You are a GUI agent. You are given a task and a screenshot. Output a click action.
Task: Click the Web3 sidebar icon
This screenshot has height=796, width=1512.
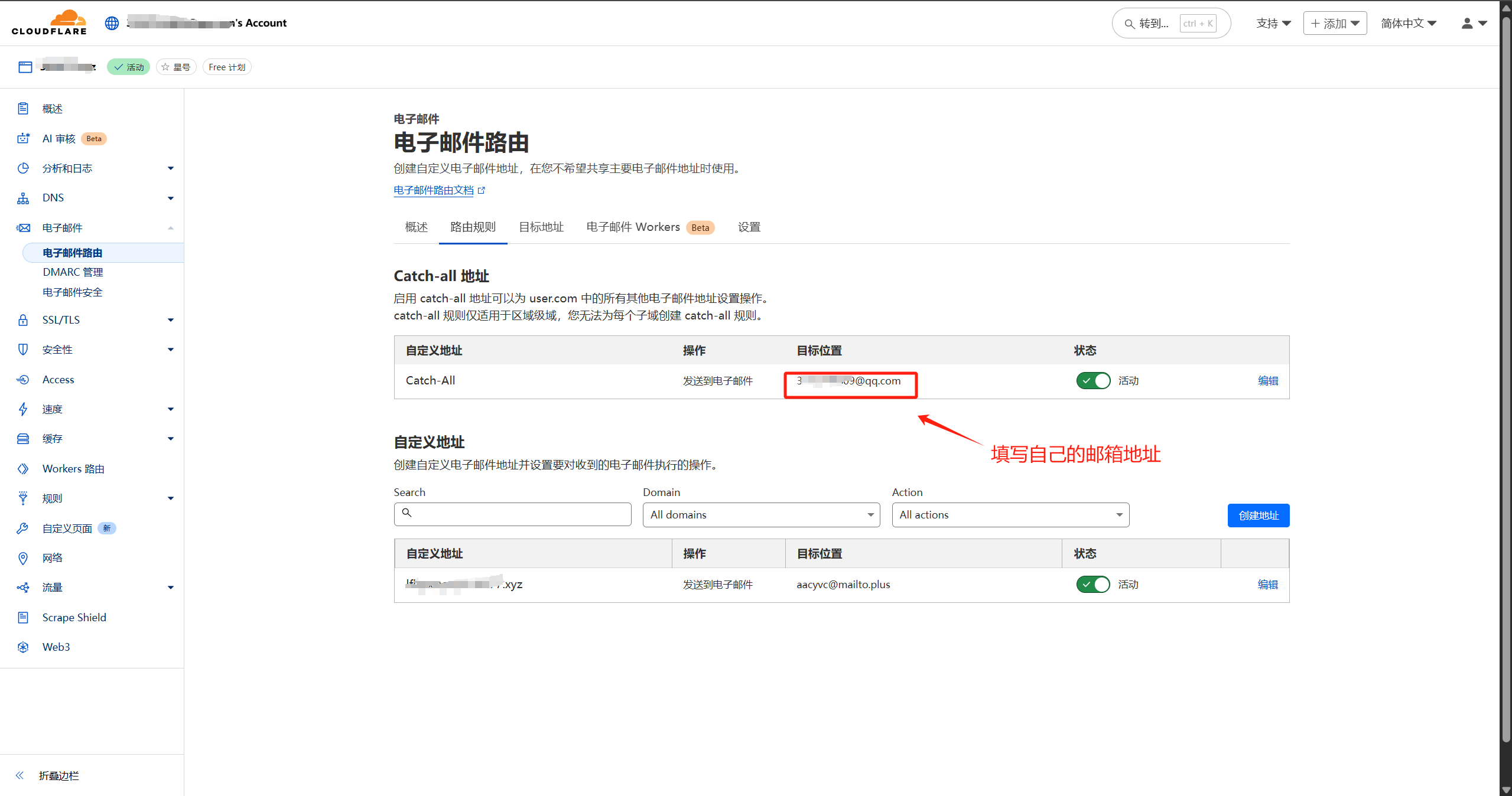[23, 647]
